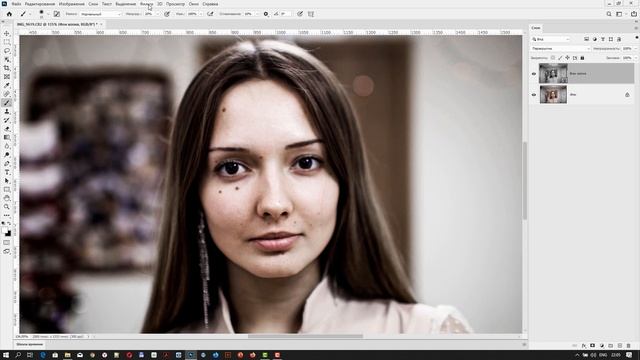
Task: Go to Home screen via house icon
Action: click(x=9, y=14)
